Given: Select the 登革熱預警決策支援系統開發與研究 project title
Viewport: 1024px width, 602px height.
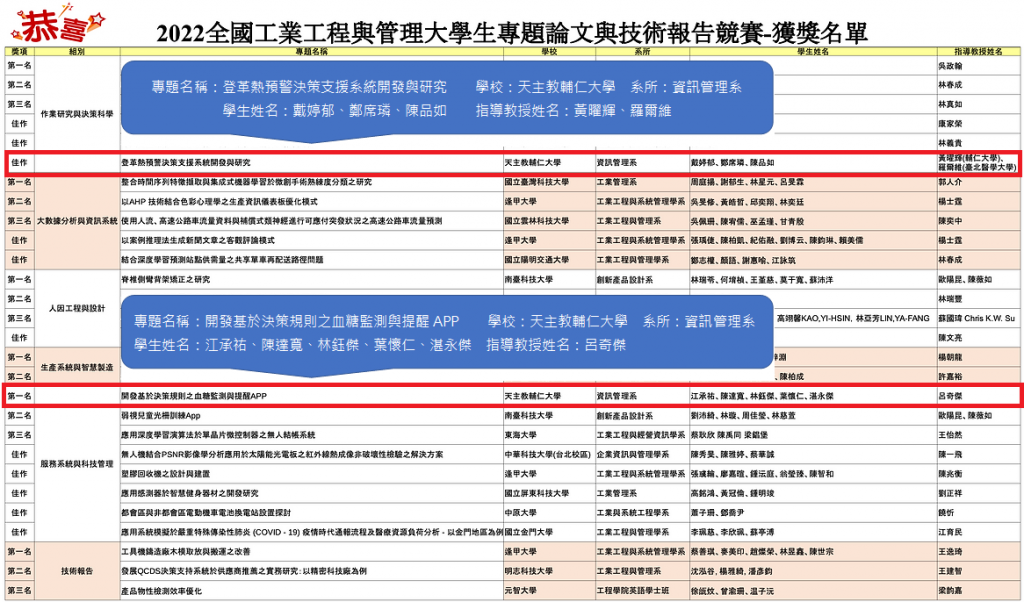Looking at the screenshot, I should 186,162.
